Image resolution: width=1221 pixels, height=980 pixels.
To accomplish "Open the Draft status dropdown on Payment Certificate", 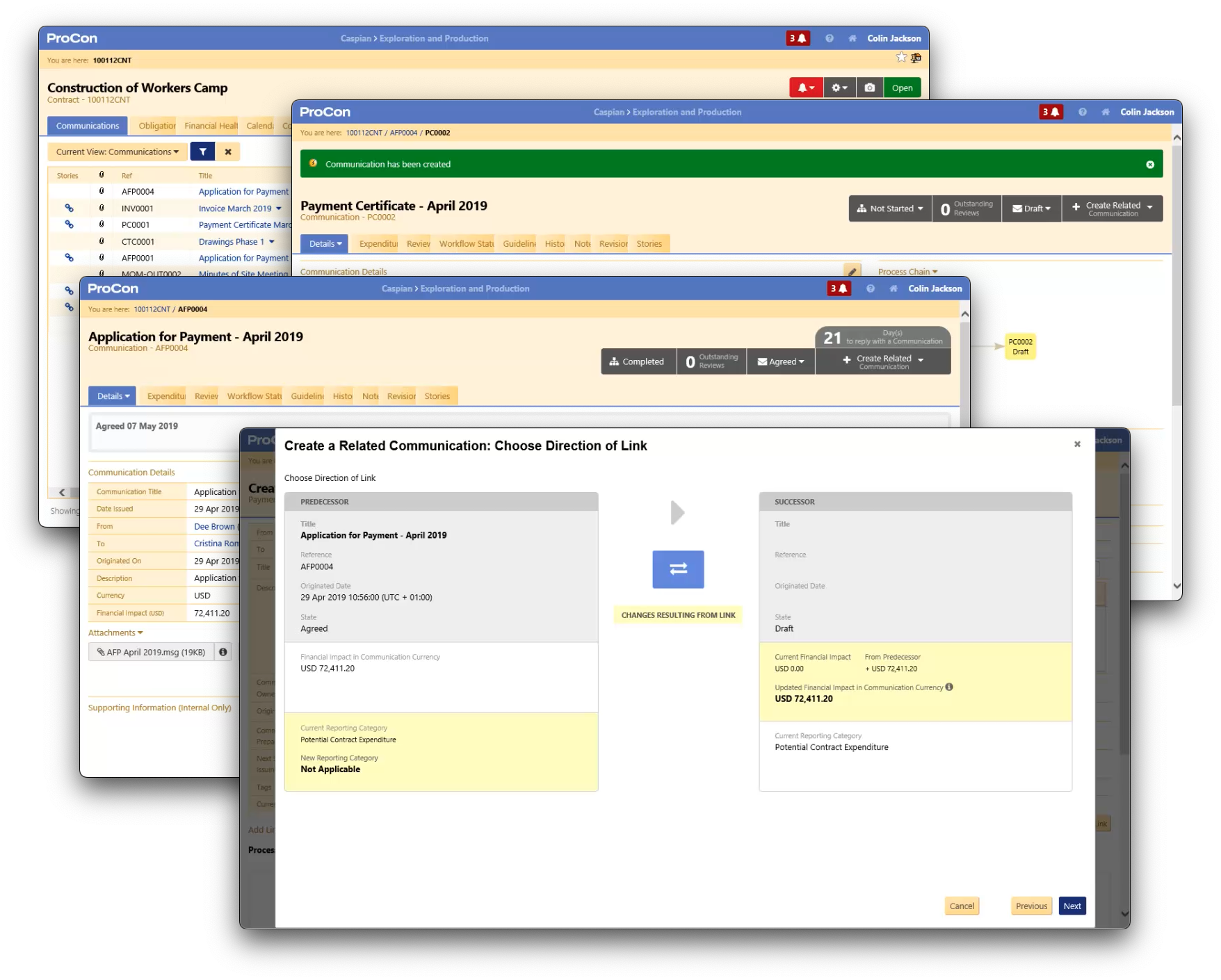I will [x=1032, y=208].
